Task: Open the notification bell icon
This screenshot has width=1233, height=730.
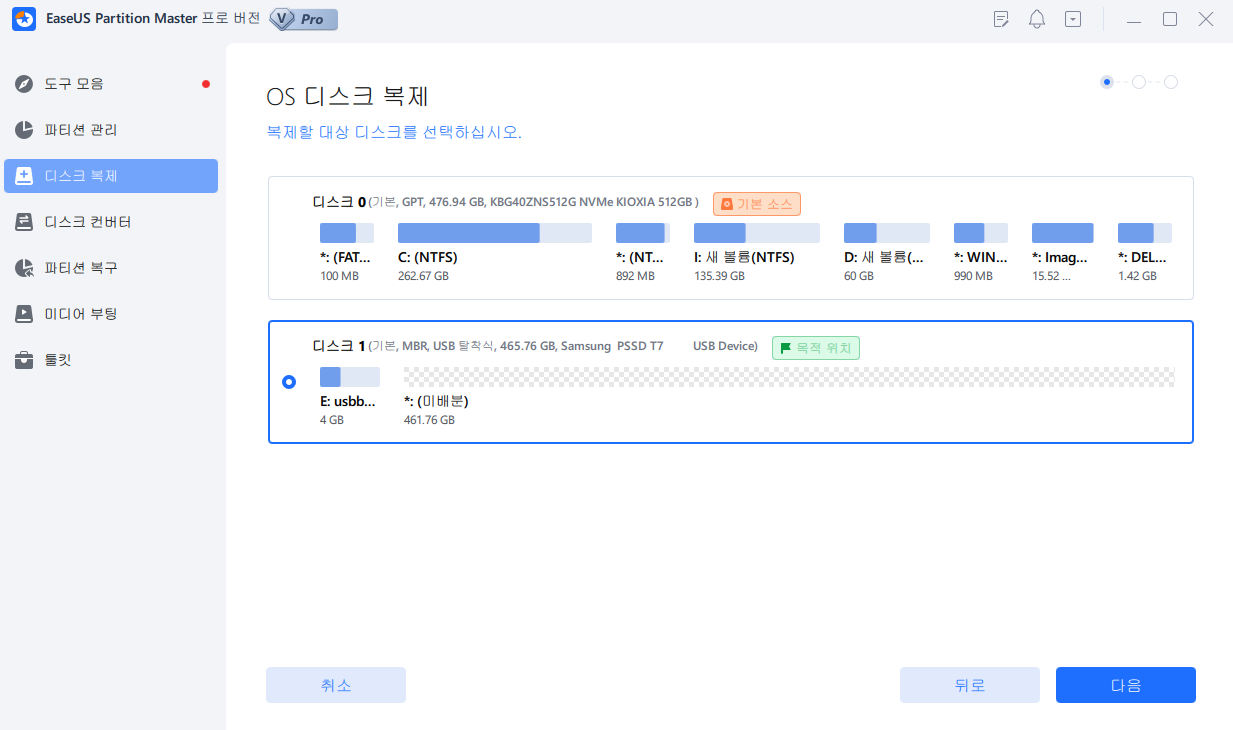Action: point(1037,19)
